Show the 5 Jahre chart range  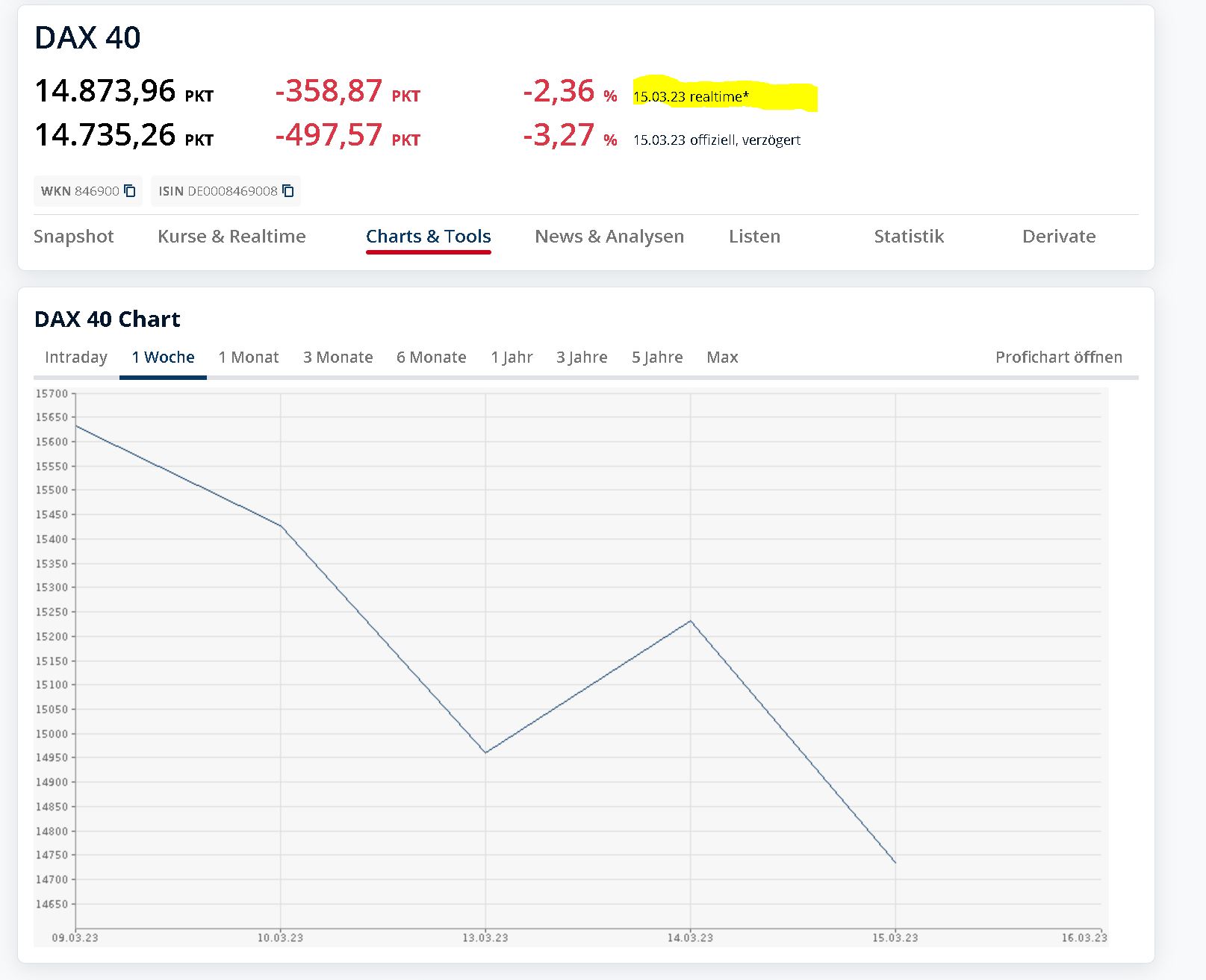tap(657, 358)
